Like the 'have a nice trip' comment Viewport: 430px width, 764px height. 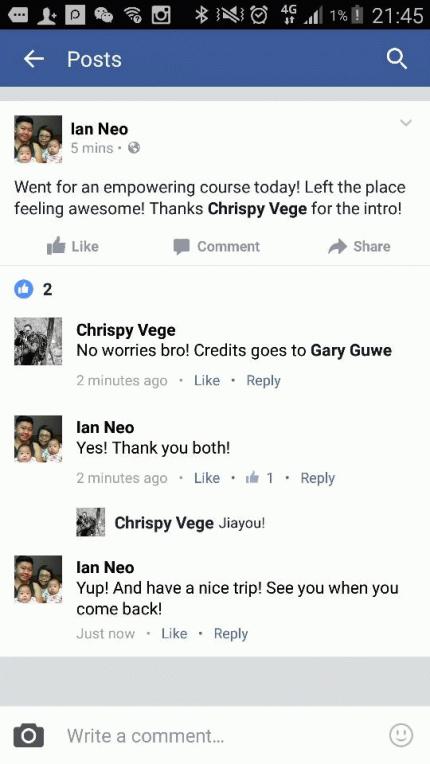click(x=174, y=633)
